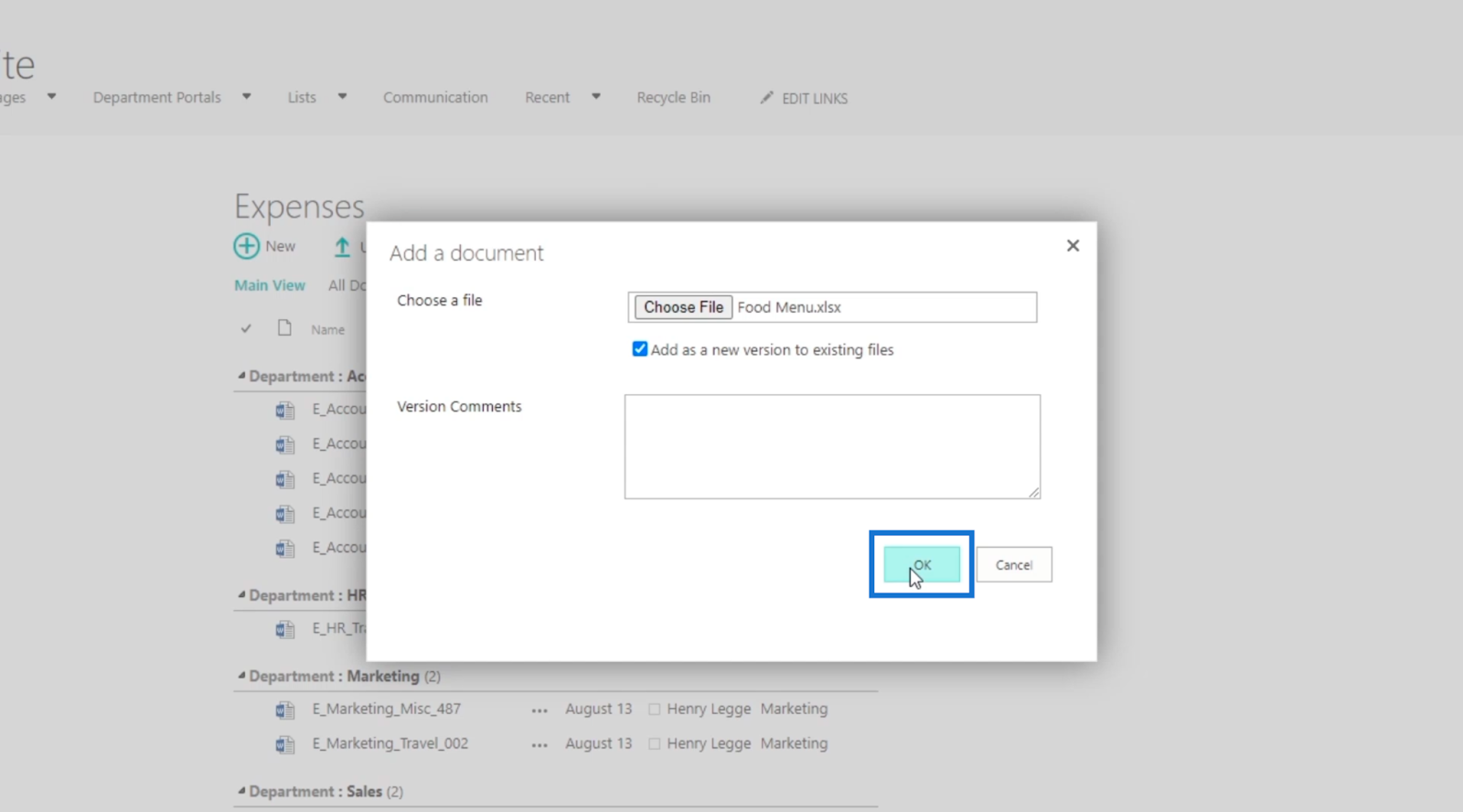
Task: Click the EDIT LINKS link
Action: coord(815,98)
